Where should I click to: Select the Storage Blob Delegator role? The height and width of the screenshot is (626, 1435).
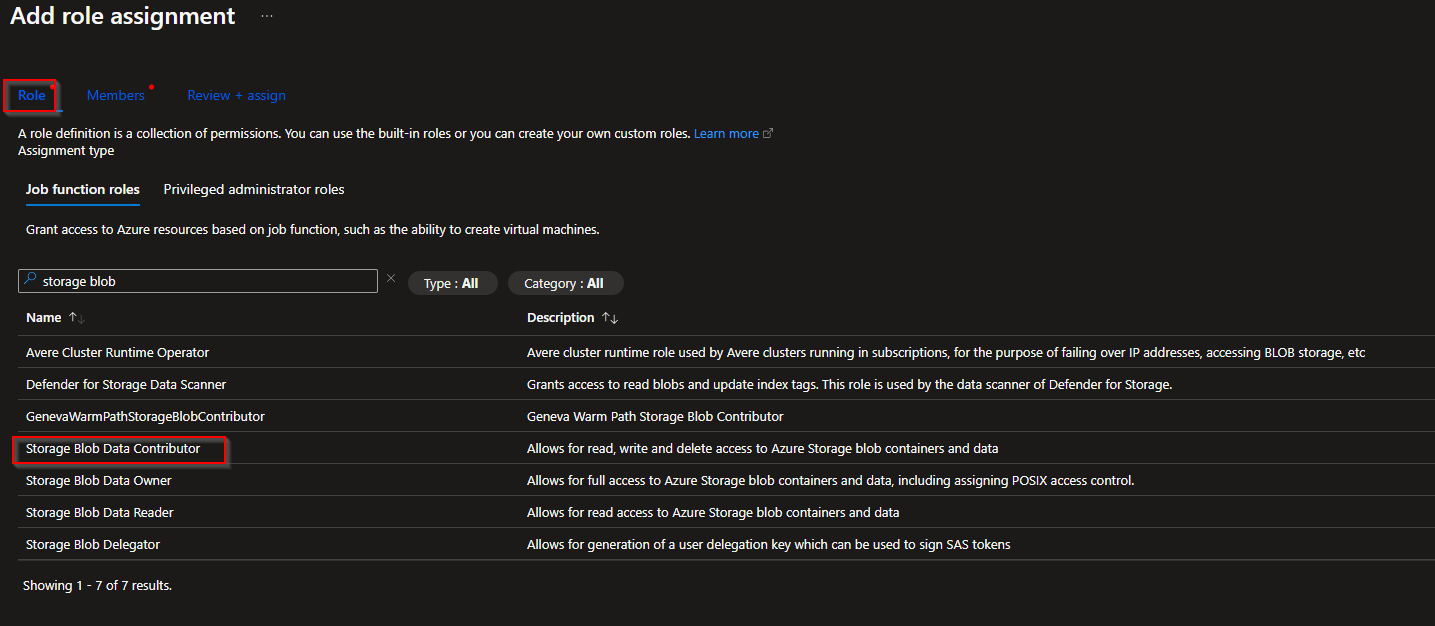click(92, 544)
